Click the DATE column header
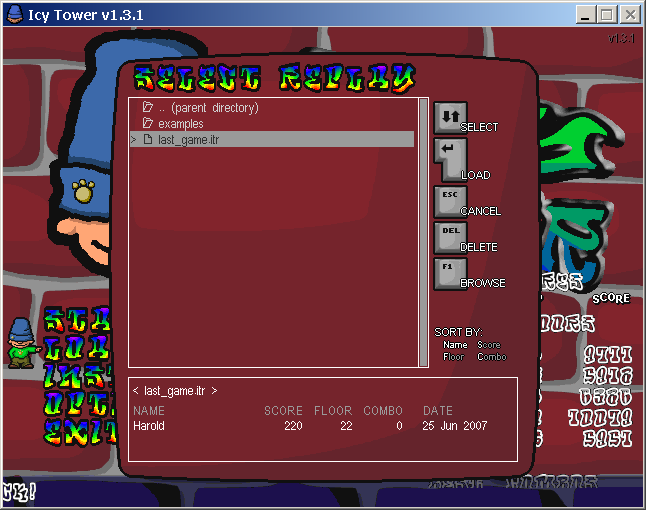Screen dimensions: 646x510 click(438, 411)
